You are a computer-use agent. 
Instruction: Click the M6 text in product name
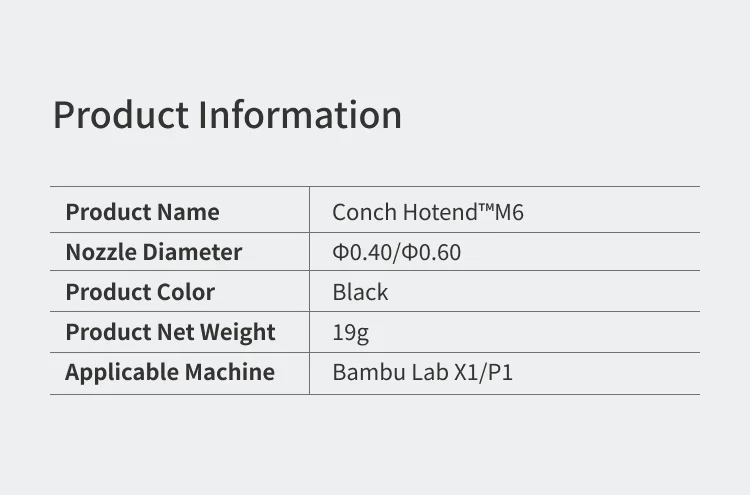coord(511,212)
